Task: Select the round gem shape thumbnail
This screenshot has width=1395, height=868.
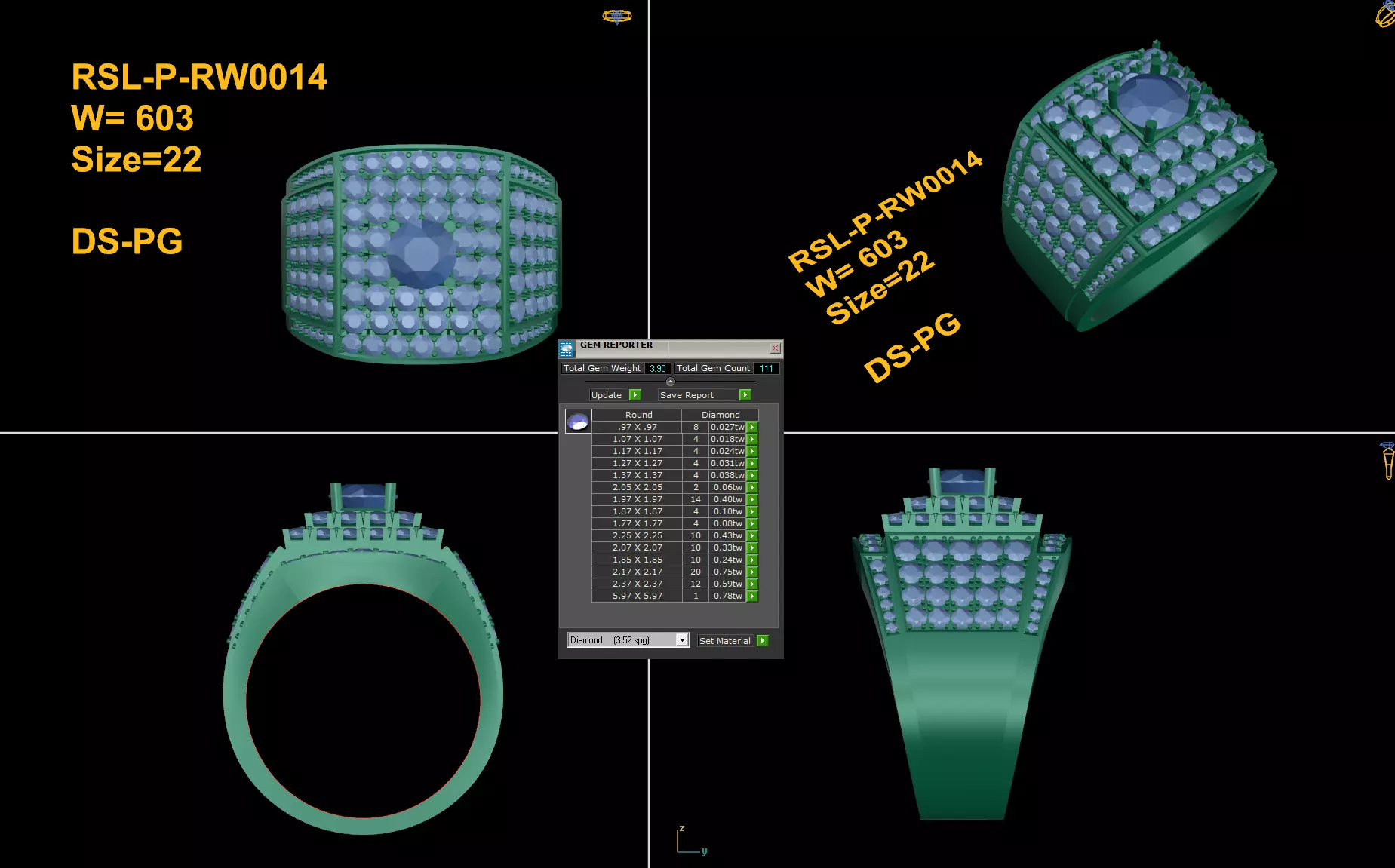Action: click(x=578, y=421)
